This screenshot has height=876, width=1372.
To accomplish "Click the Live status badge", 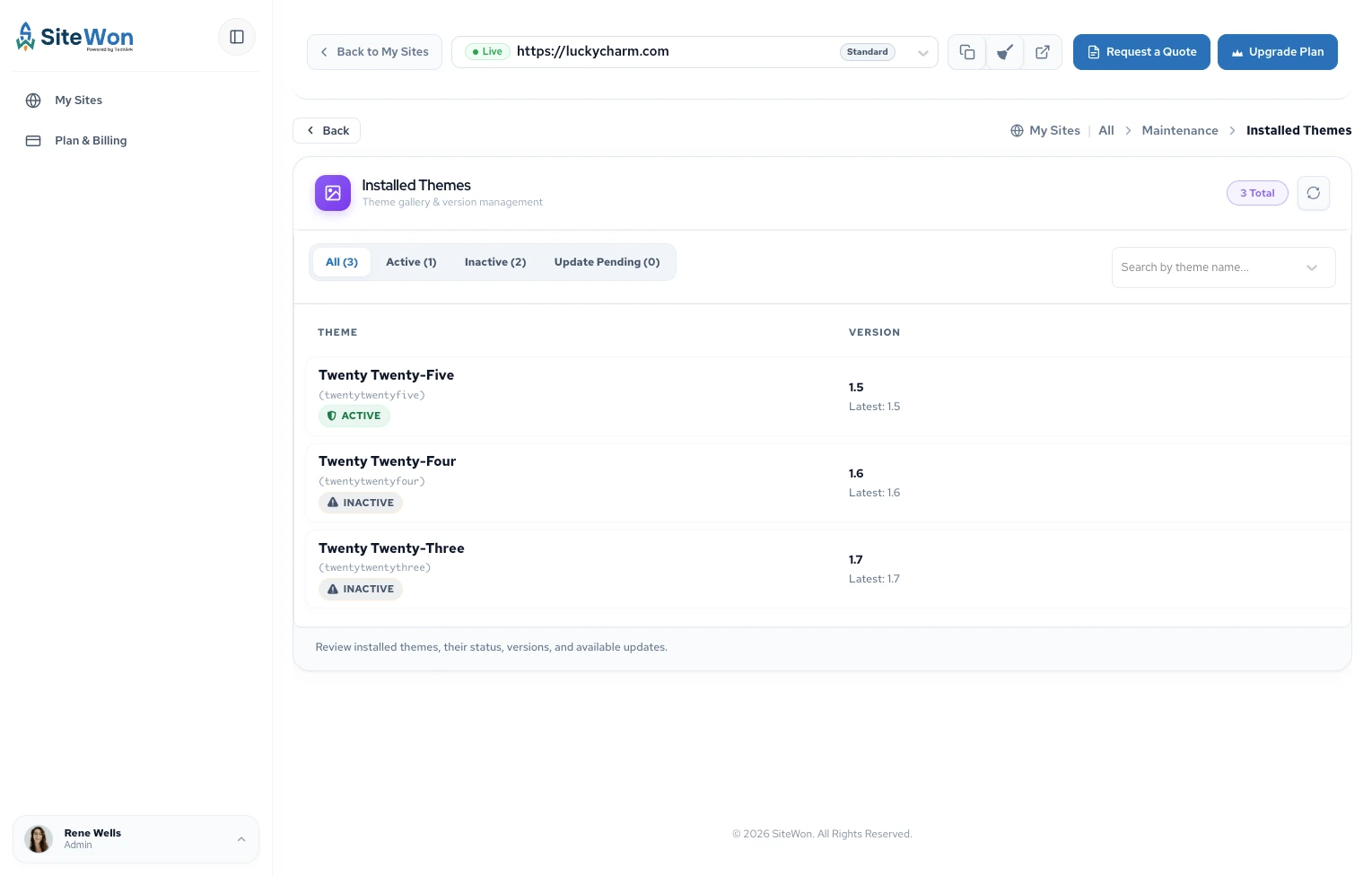I will click(x=487, y=52).
